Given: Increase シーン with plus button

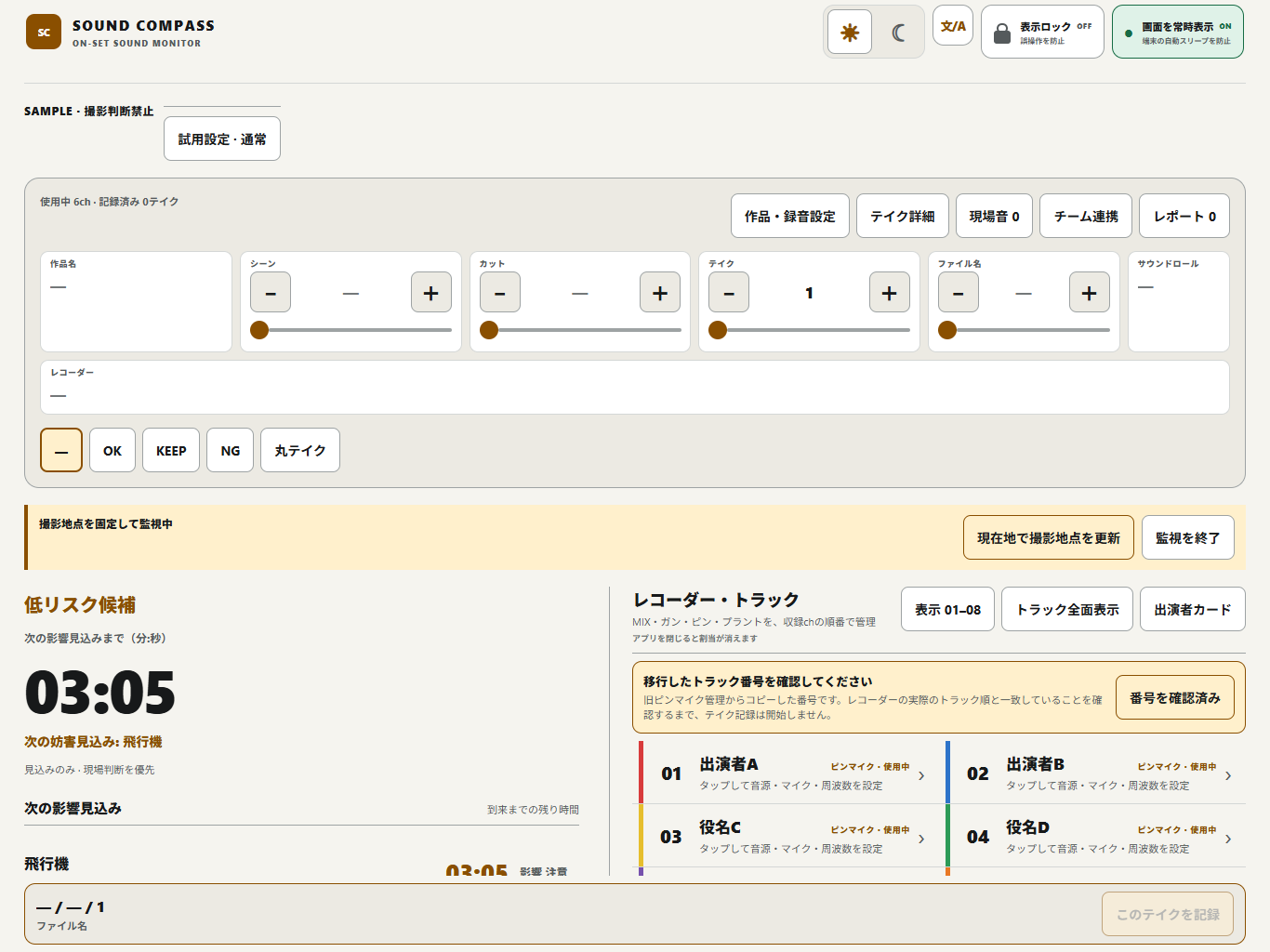Looking at the screenshot, I should [431, 293].
